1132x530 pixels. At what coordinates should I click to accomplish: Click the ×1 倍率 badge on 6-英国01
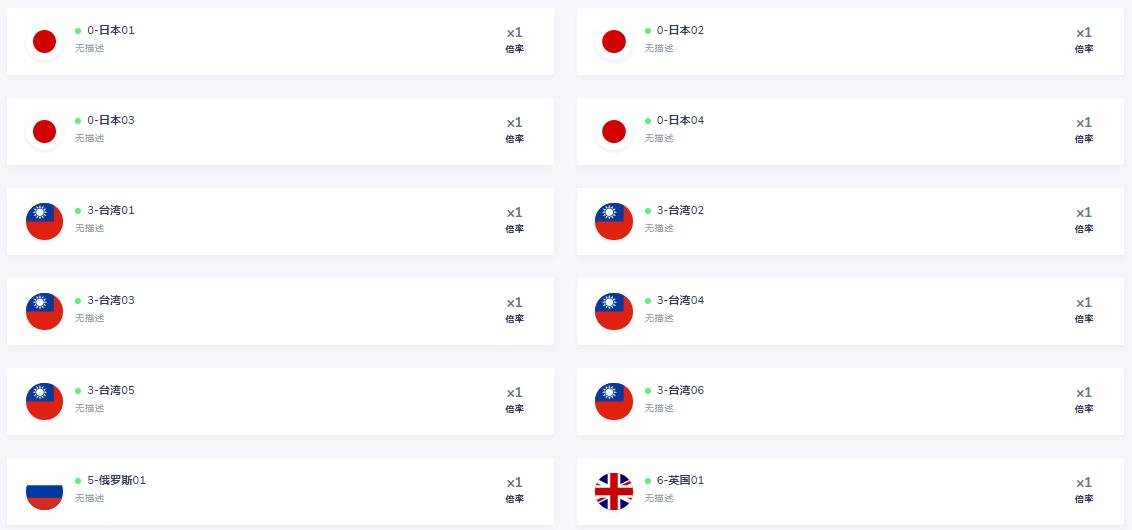pos(1084,490)
